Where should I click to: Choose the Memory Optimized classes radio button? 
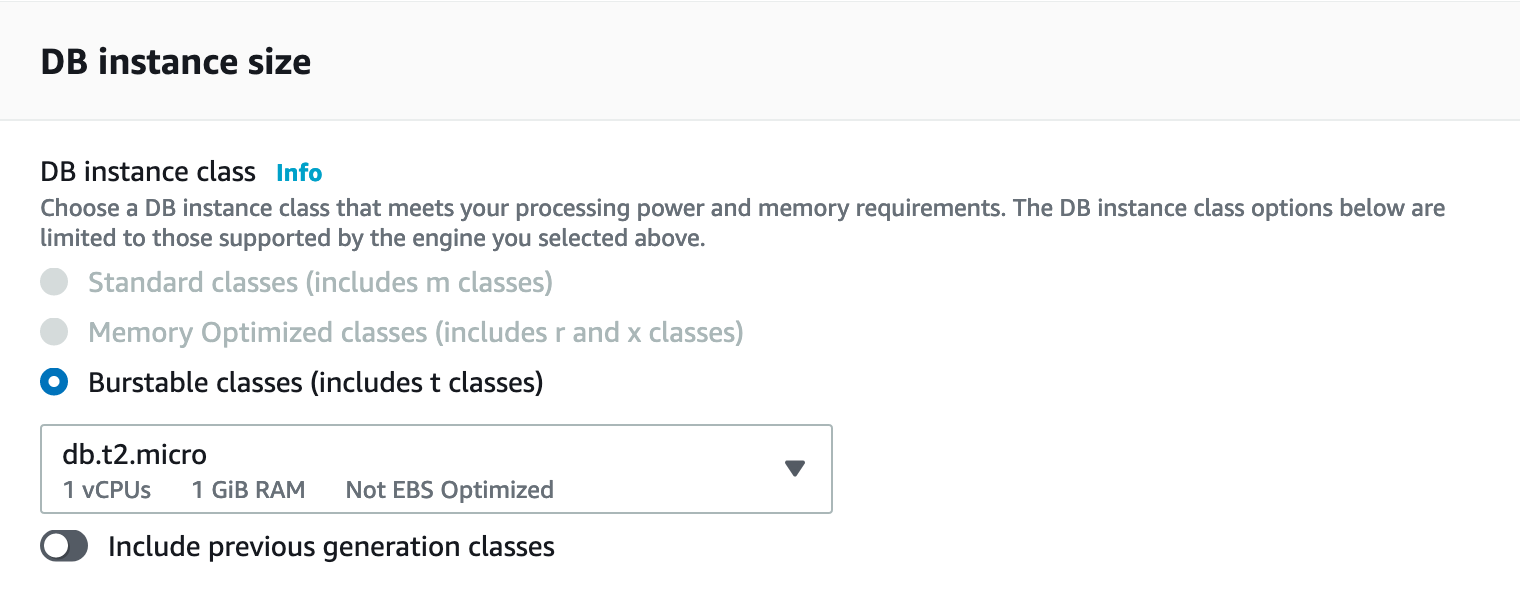(x=54, y=332)
